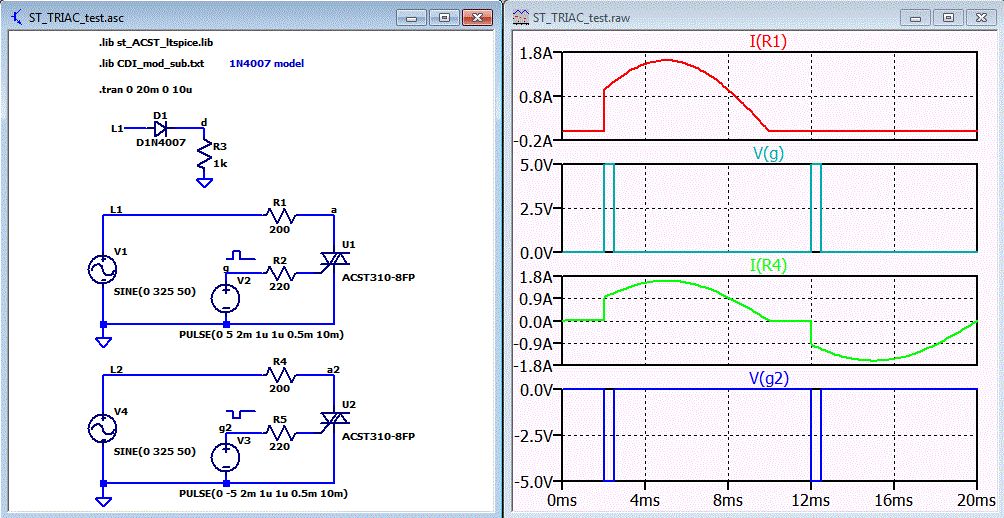1004x518 pixels.
Task: Select the V(g) trace label
Action: 770,153
